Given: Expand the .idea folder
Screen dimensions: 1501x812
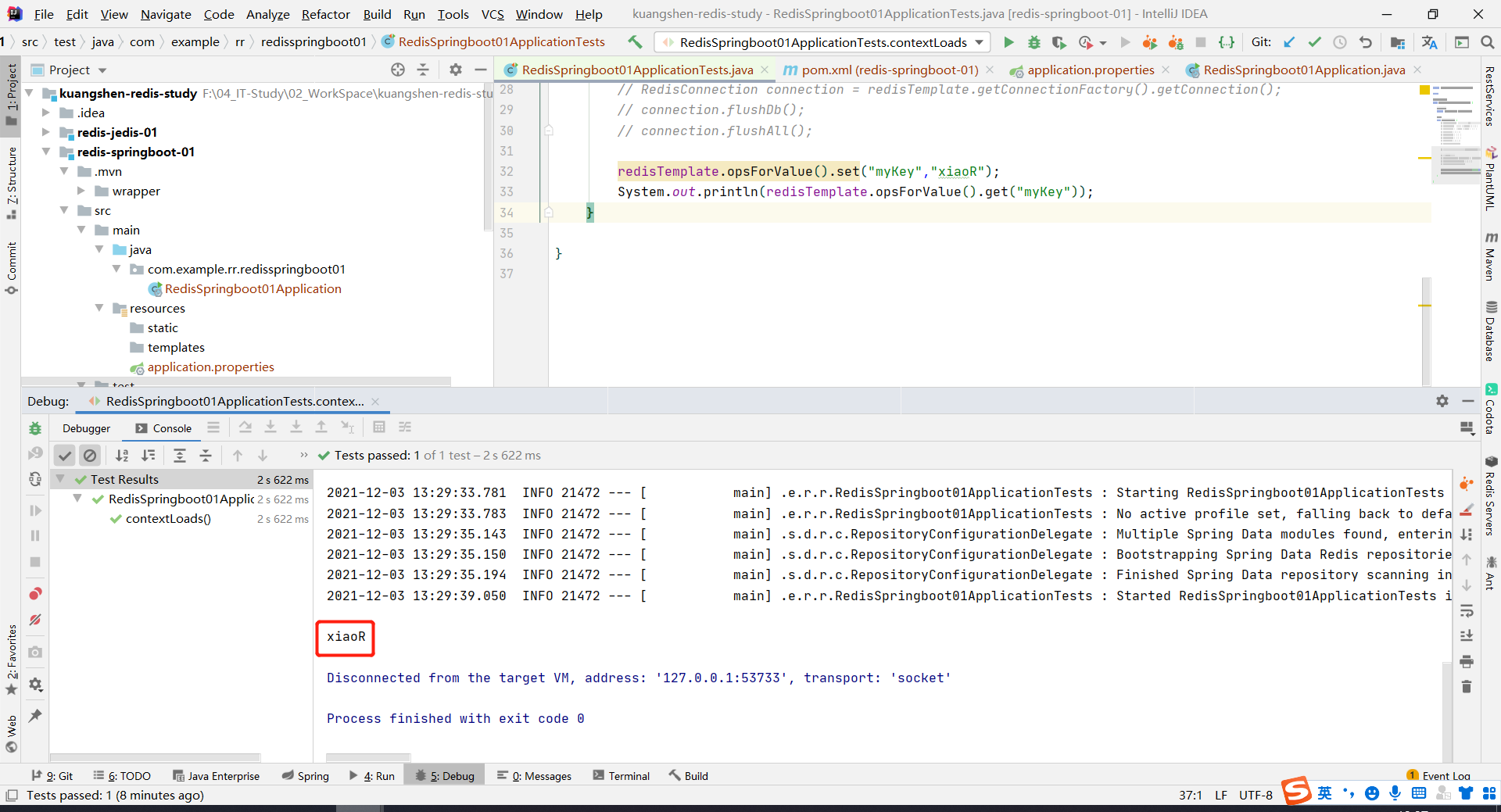Looking at the screenshot, I should [46, 113].
